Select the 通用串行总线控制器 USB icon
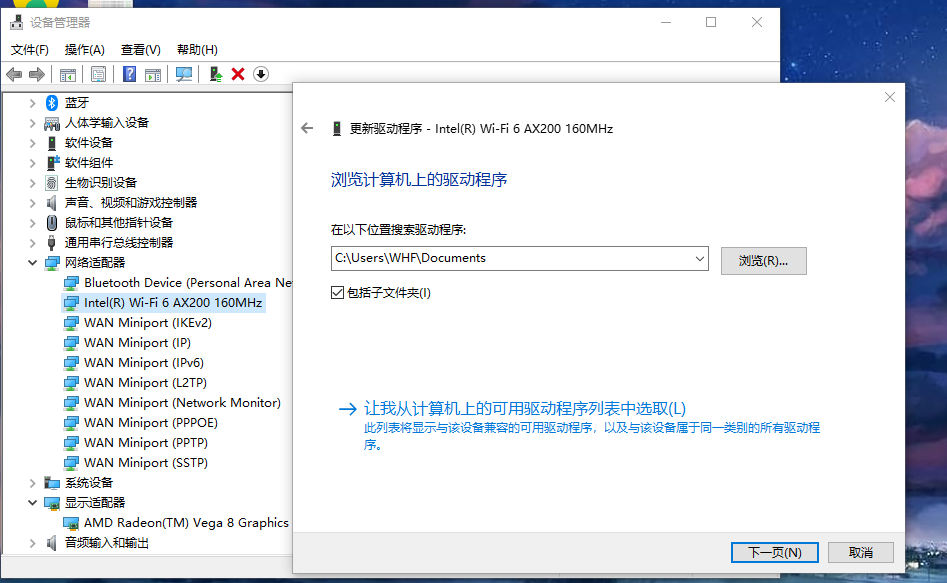The image size is (947, 583). pyautogui.click(x=52, y=243)
